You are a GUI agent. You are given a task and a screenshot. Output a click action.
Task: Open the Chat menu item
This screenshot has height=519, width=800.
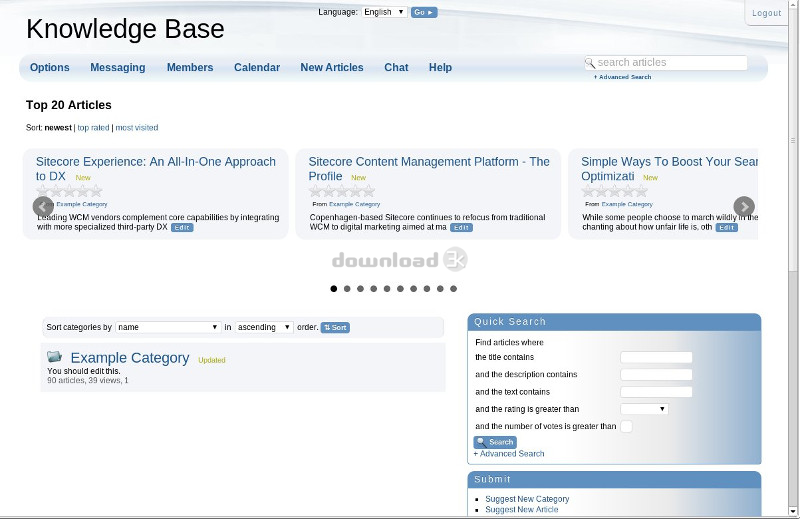point(396,67)
